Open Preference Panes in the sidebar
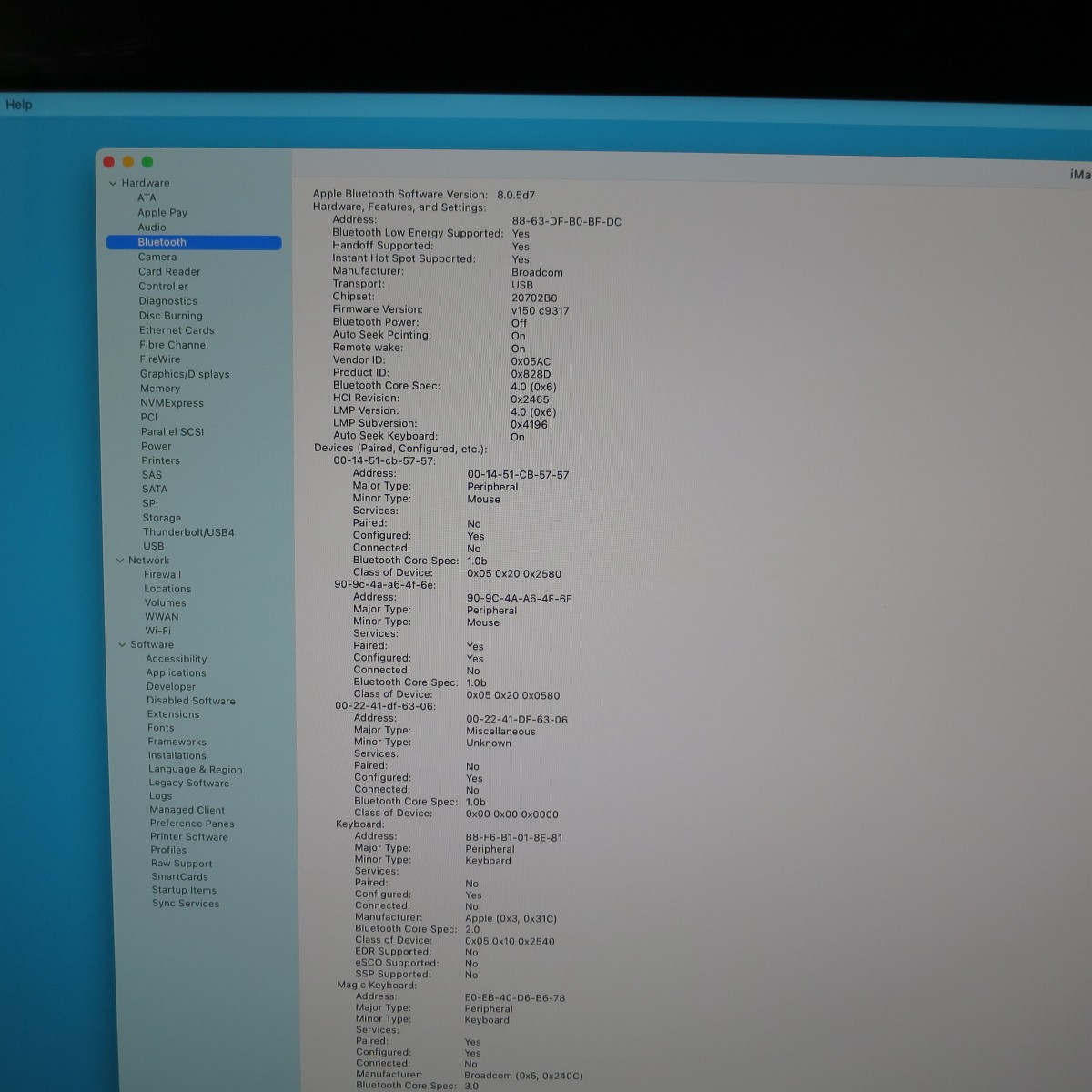Image resolution: width=1092 pixels, height=1092 pixels. pos(192,824)
